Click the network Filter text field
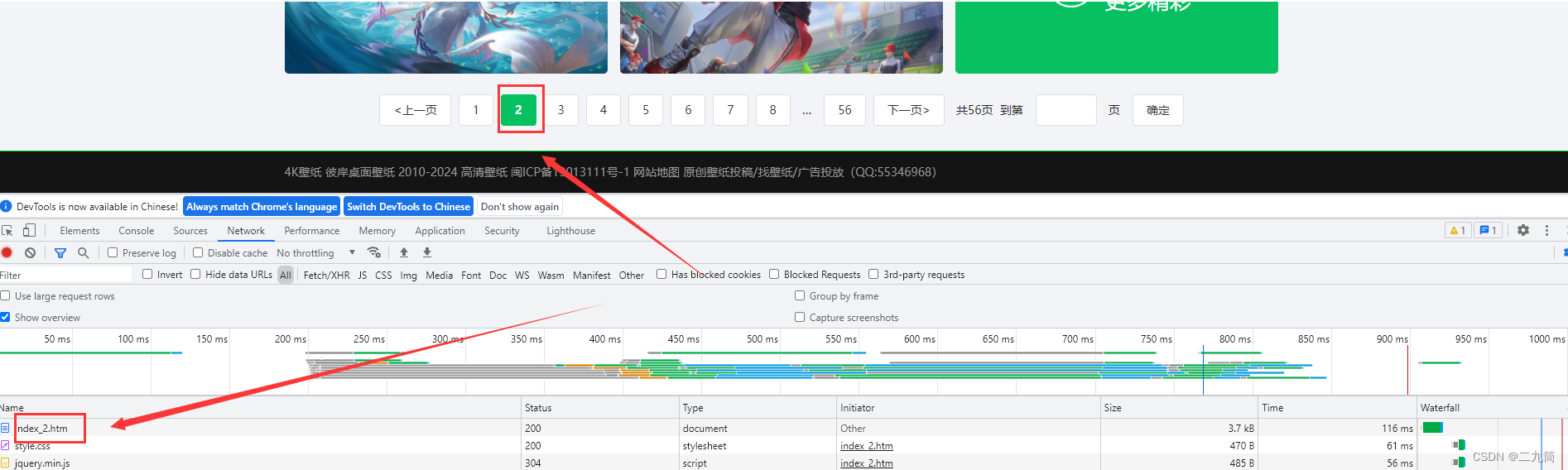 tap(66, 275)
